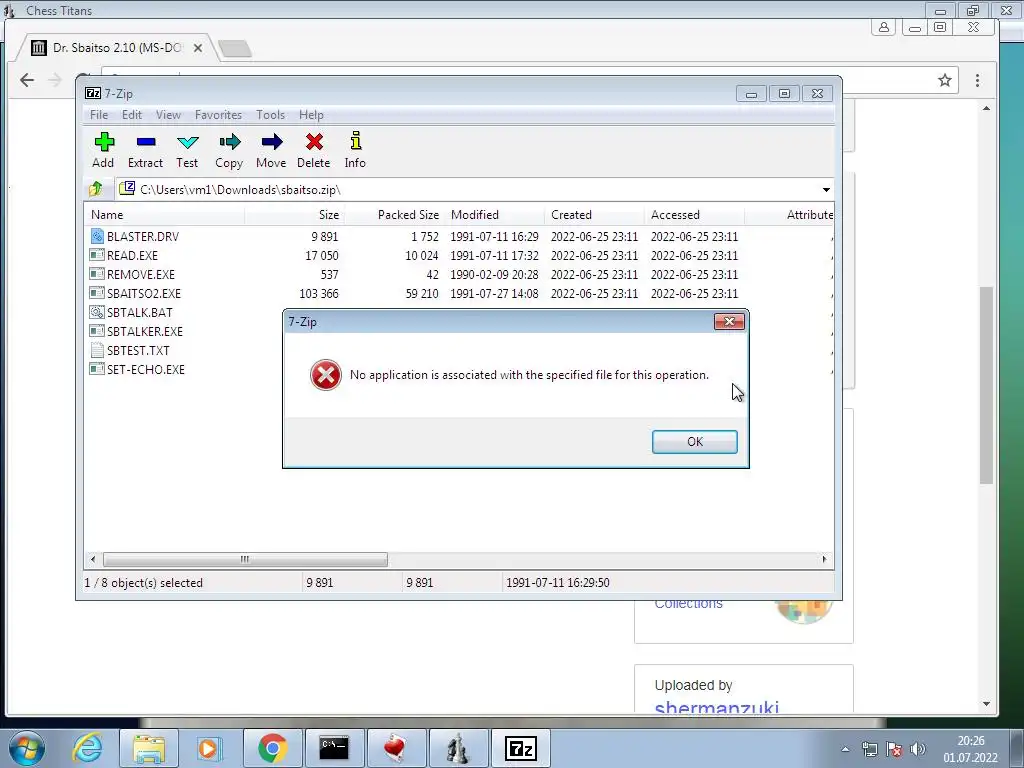This screenshot has width=1024, height=768.
Task: Sort by Packed Size column
Action: (x=394, y=215)
